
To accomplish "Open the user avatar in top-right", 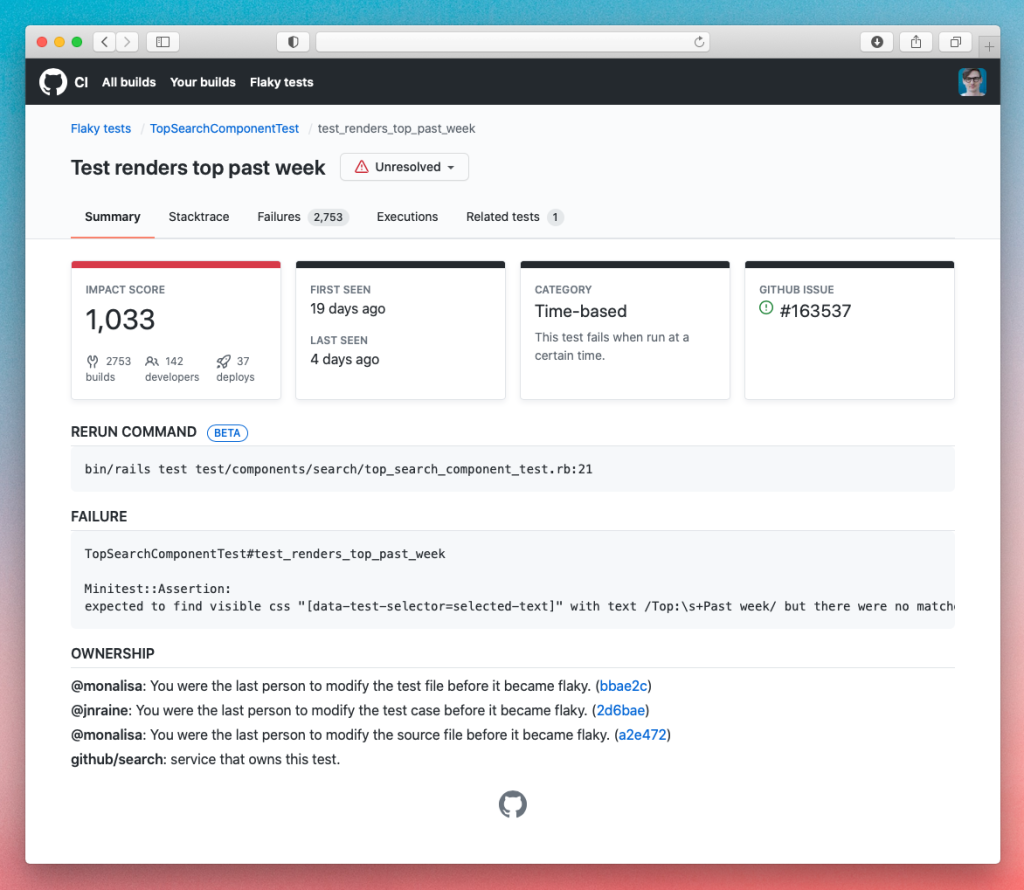I will [971, 82].
